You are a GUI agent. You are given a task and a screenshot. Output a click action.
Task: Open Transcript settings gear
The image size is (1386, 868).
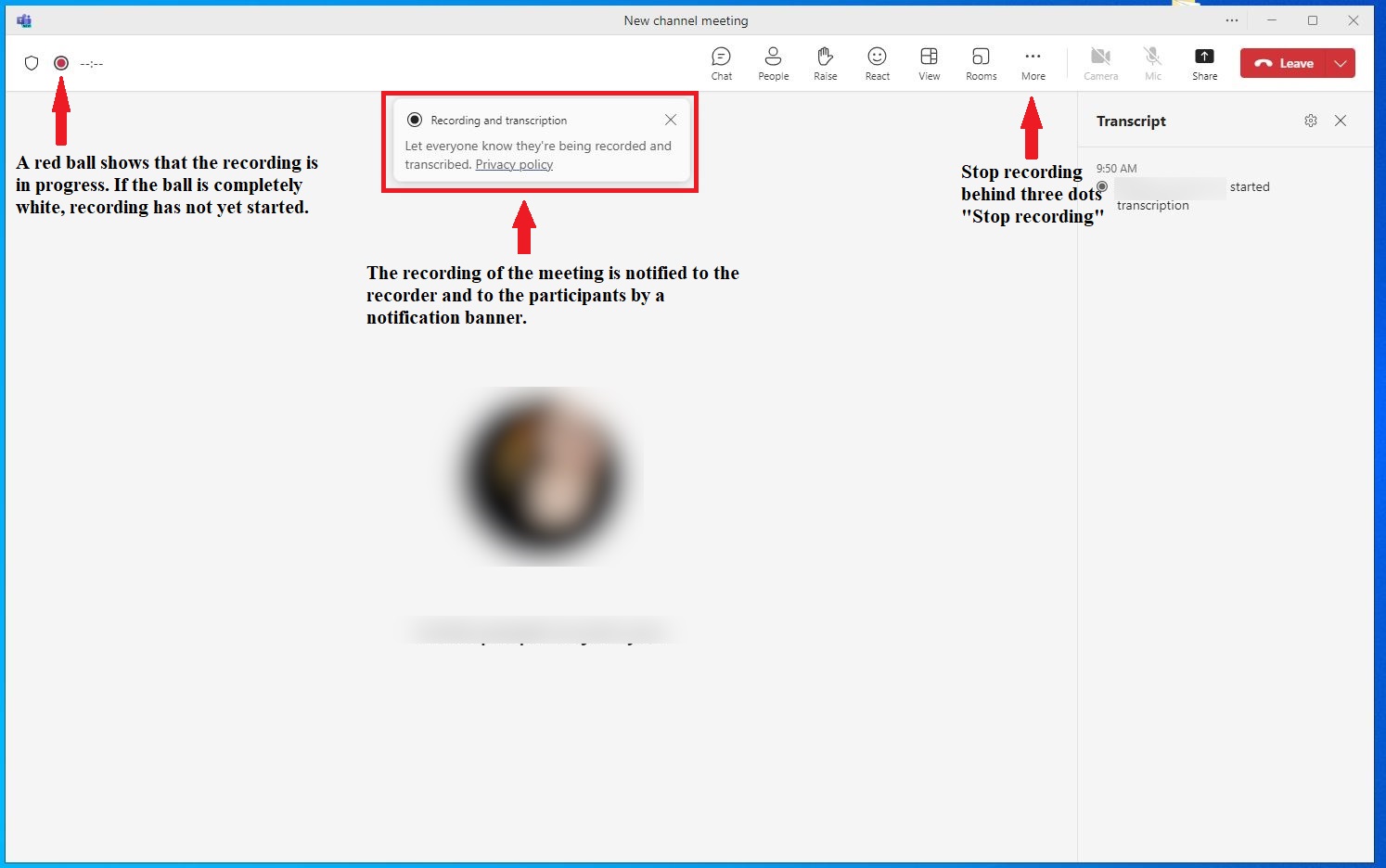click(x=1310, y=121)
